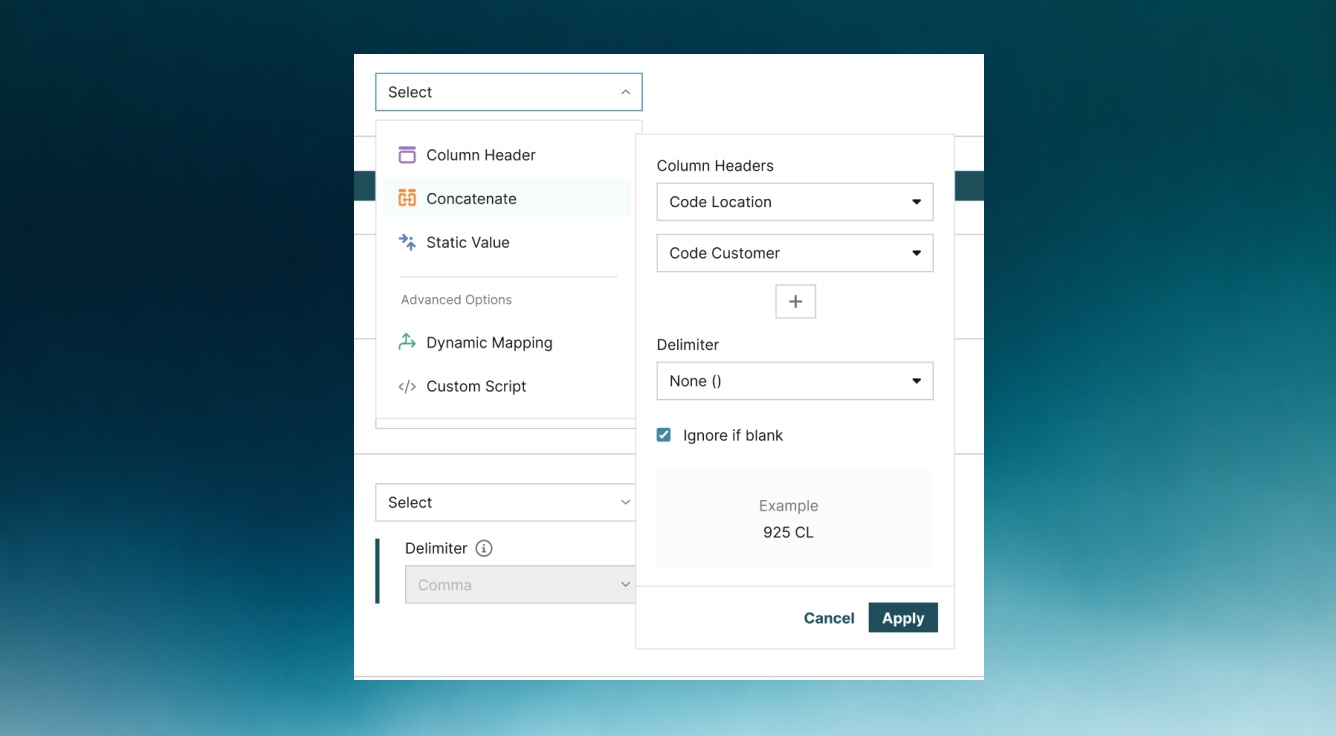Cancel the concatenate settings

click(x=829, y=618)
